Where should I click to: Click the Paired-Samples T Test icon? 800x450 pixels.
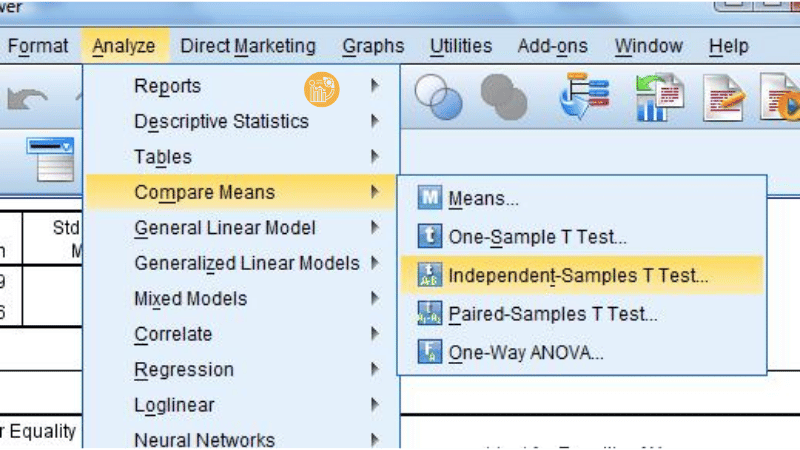[430, 313]
